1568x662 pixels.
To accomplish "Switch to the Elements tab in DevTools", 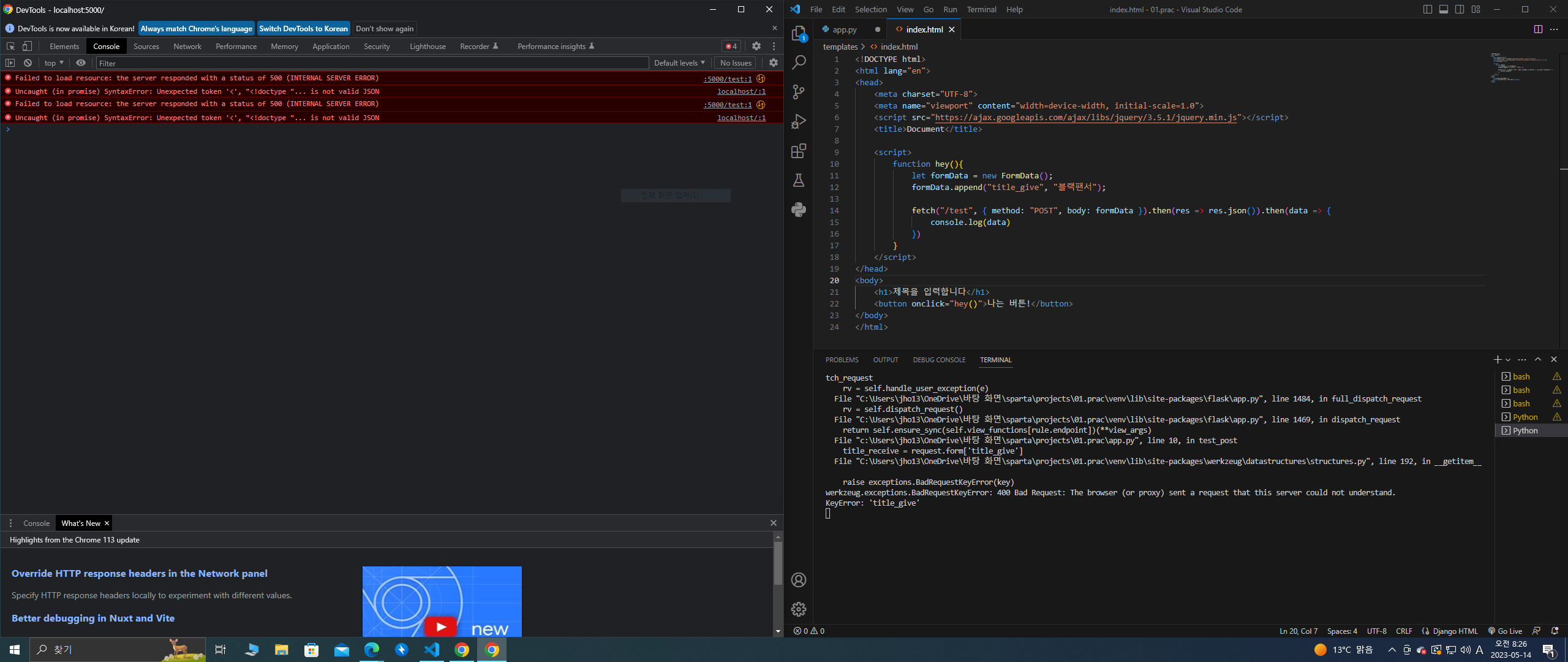I will point(64,46).
